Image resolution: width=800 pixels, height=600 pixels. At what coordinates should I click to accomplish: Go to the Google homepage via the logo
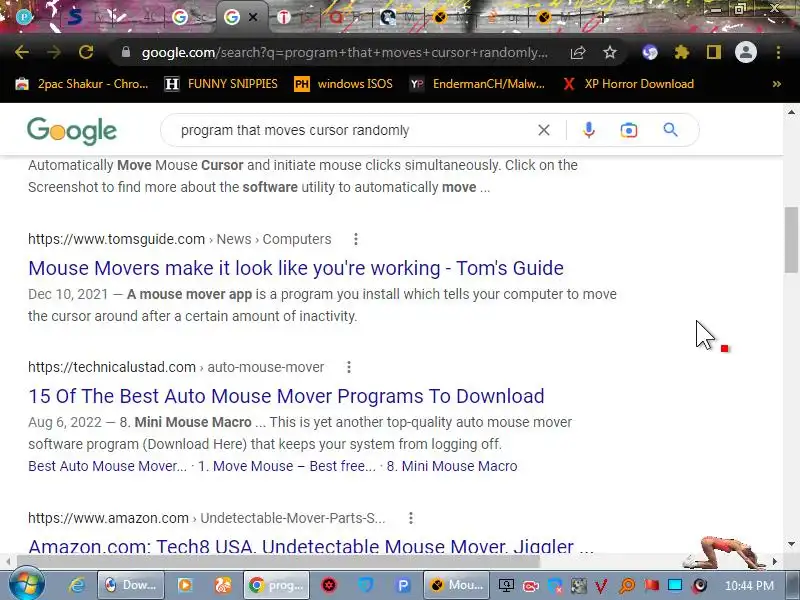[72, 131]
